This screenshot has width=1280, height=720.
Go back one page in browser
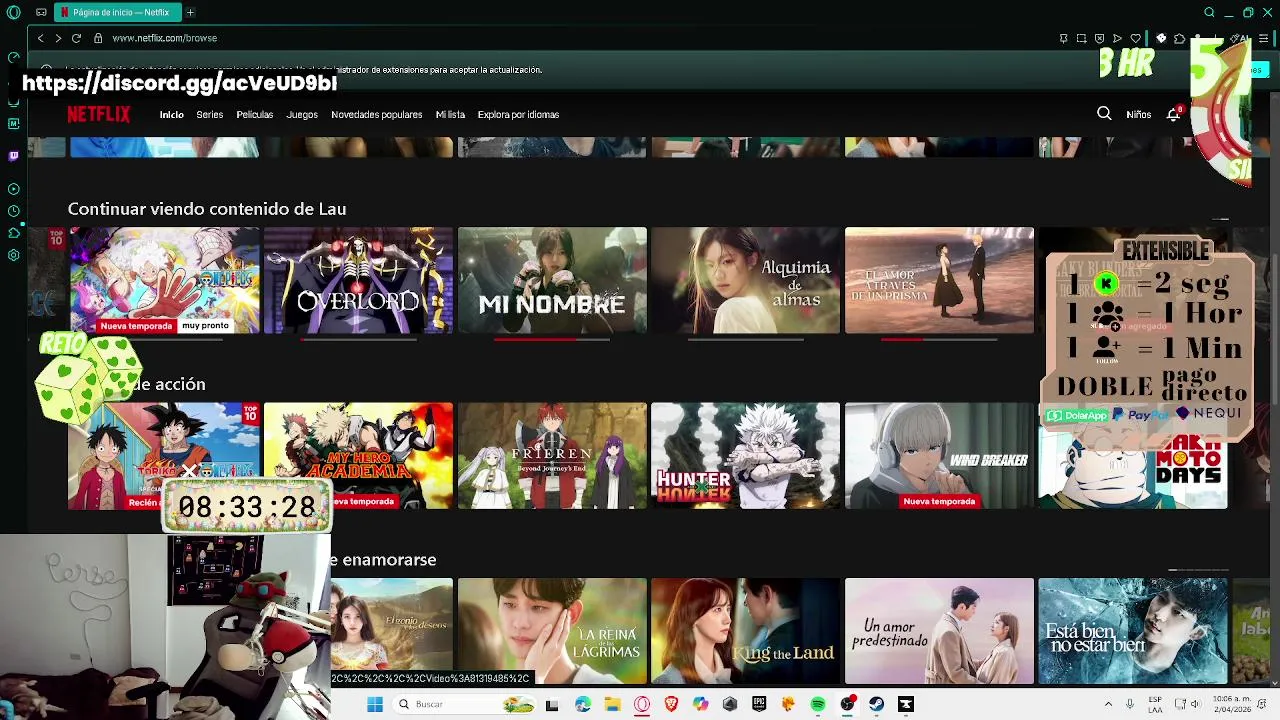click(40, 38)
